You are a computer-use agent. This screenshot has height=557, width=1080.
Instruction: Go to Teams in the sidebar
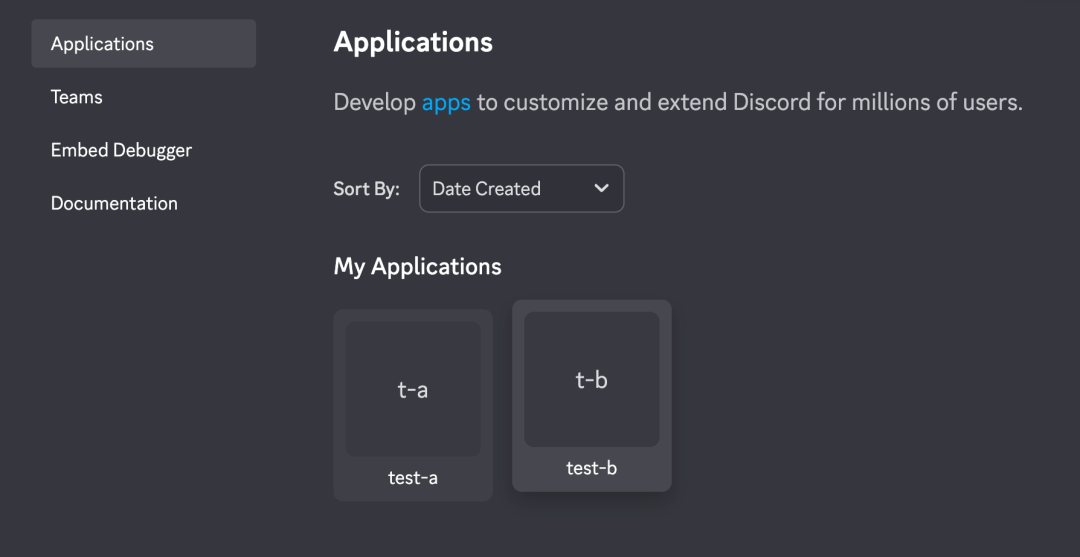[76, 97]
